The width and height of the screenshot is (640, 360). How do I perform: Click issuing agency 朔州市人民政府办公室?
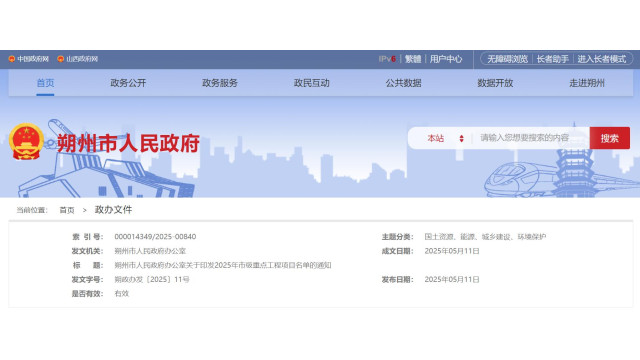pyautogui.click(x=150, y=251)
